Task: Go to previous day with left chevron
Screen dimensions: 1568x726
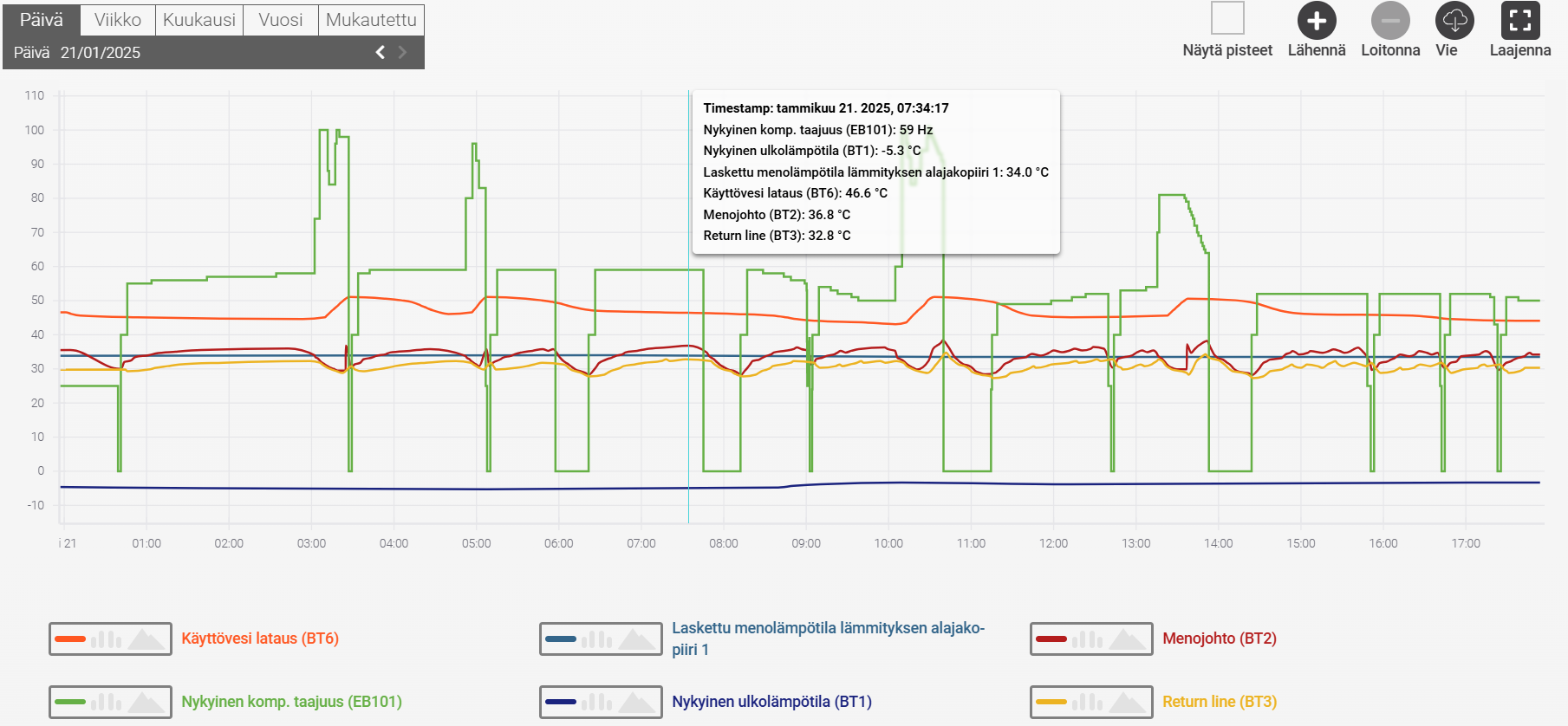Action: pyautogui.click(x=380, y=53)
